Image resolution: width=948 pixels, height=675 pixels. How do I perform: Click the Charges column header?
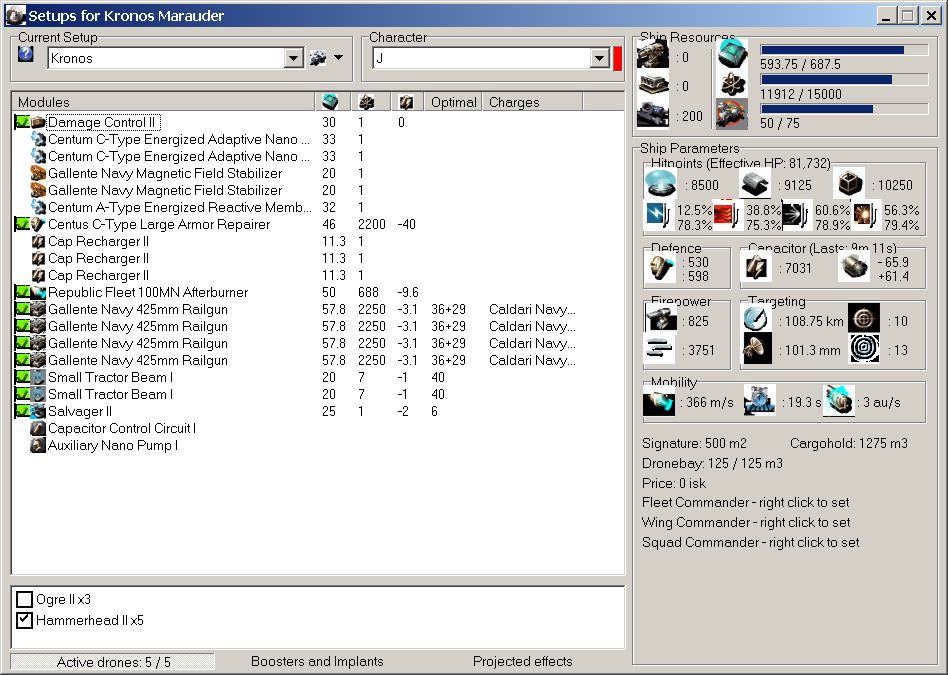click(x=532, y=102)
